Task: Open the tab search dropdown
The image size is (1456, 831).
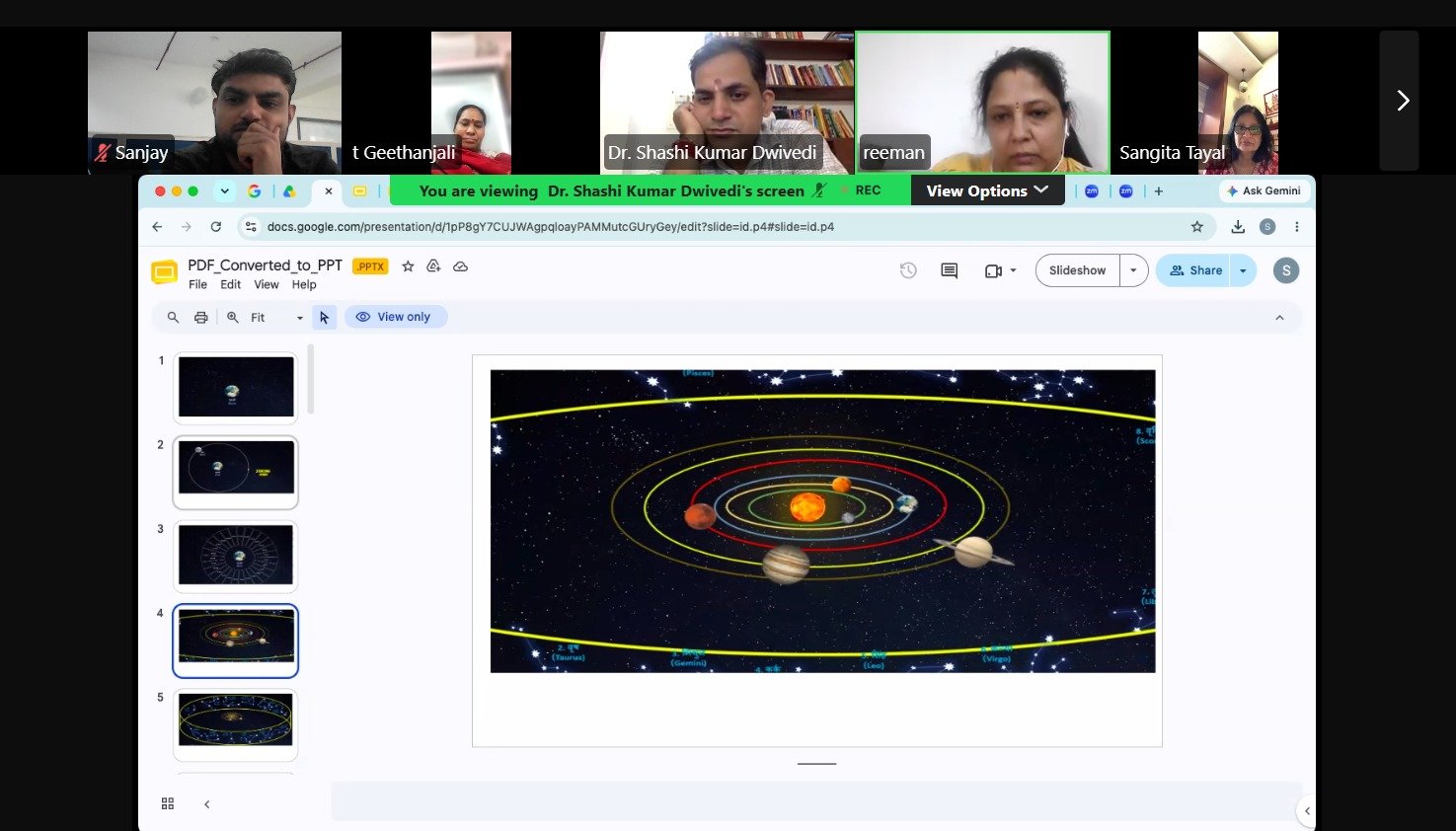Action: 225,191
